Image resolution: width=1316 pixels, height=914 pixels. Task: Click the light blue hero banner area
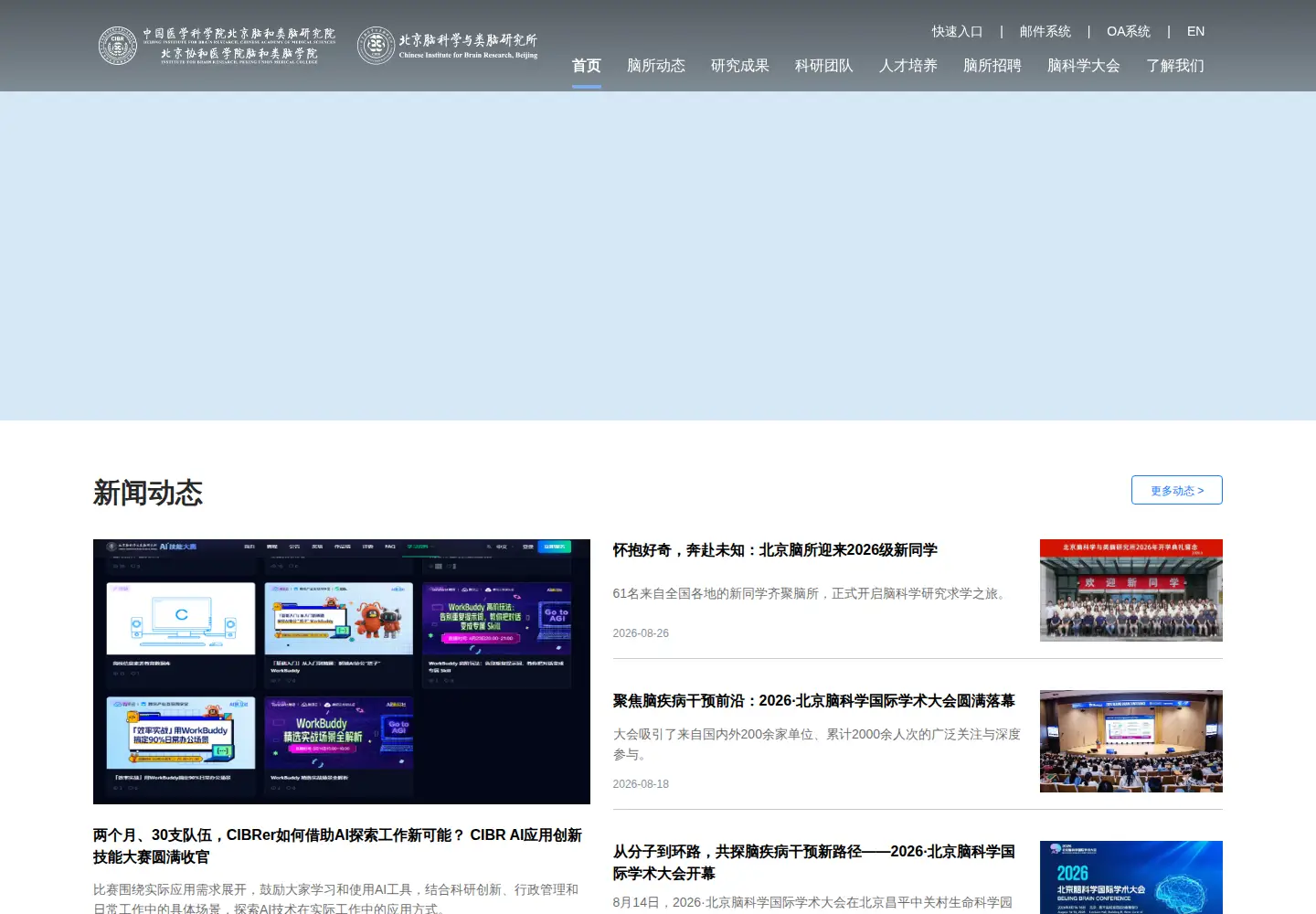[658, 256]
